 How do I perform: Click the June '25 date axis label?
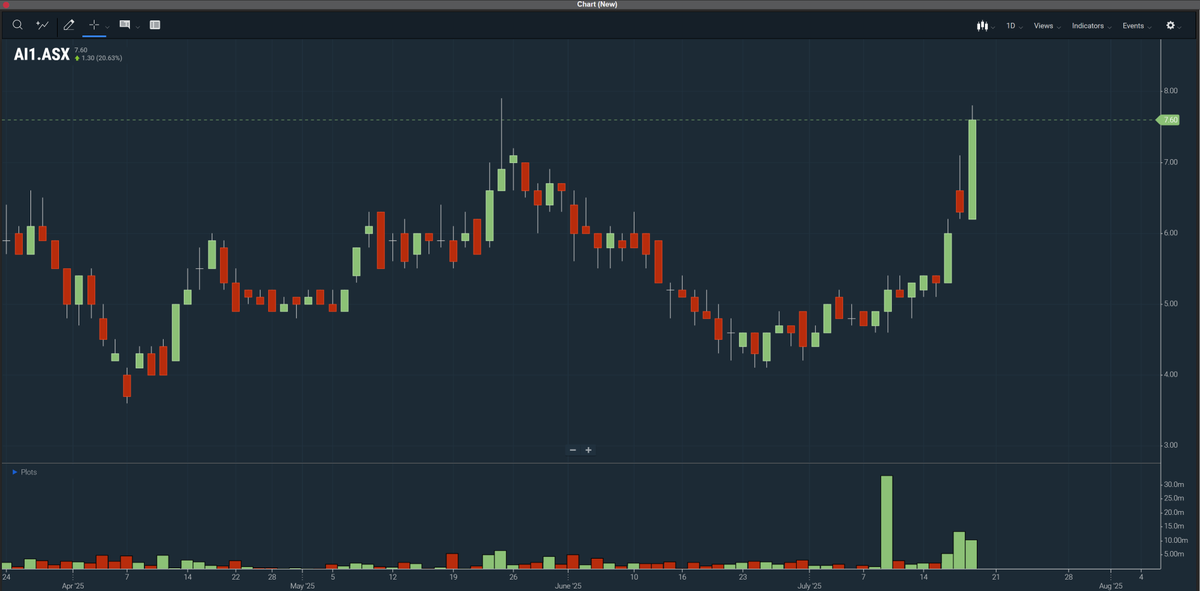click(x=567, y=585)
